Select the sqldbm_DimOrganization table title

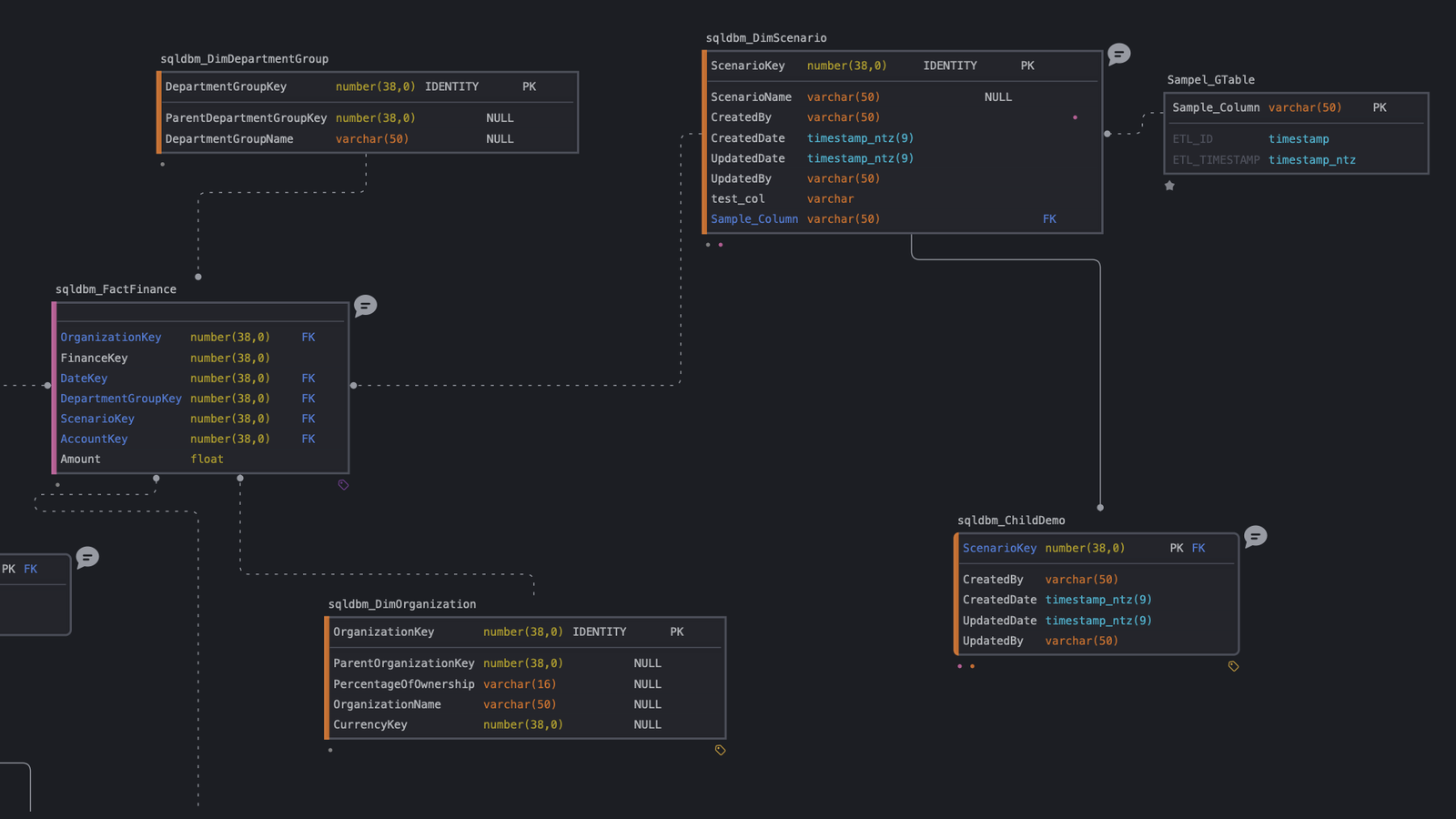[402, 604]
